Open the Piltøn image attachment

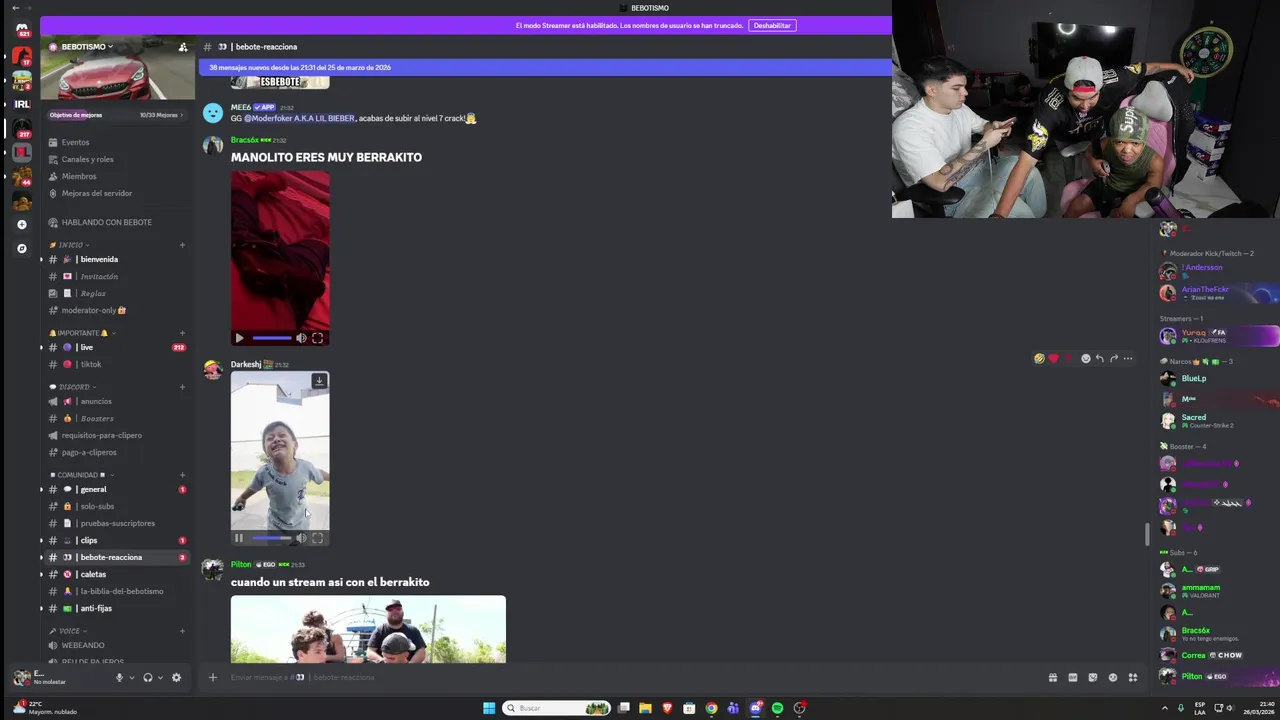pos(368,629)
